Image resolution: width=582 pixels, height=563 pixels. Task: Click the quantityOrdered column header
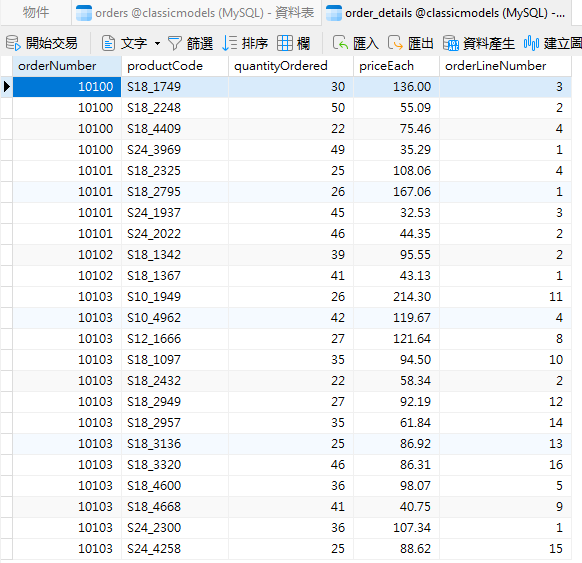(291, 66)
